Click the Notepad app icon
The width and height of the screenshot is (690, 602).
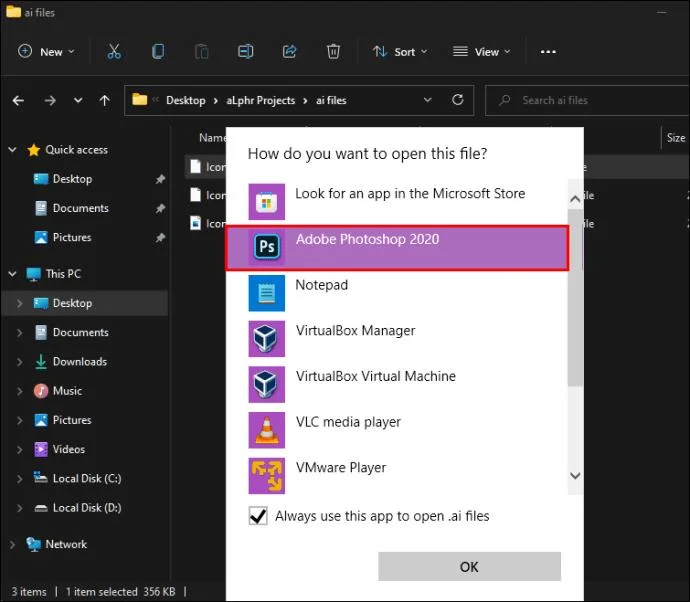[267, 293]
